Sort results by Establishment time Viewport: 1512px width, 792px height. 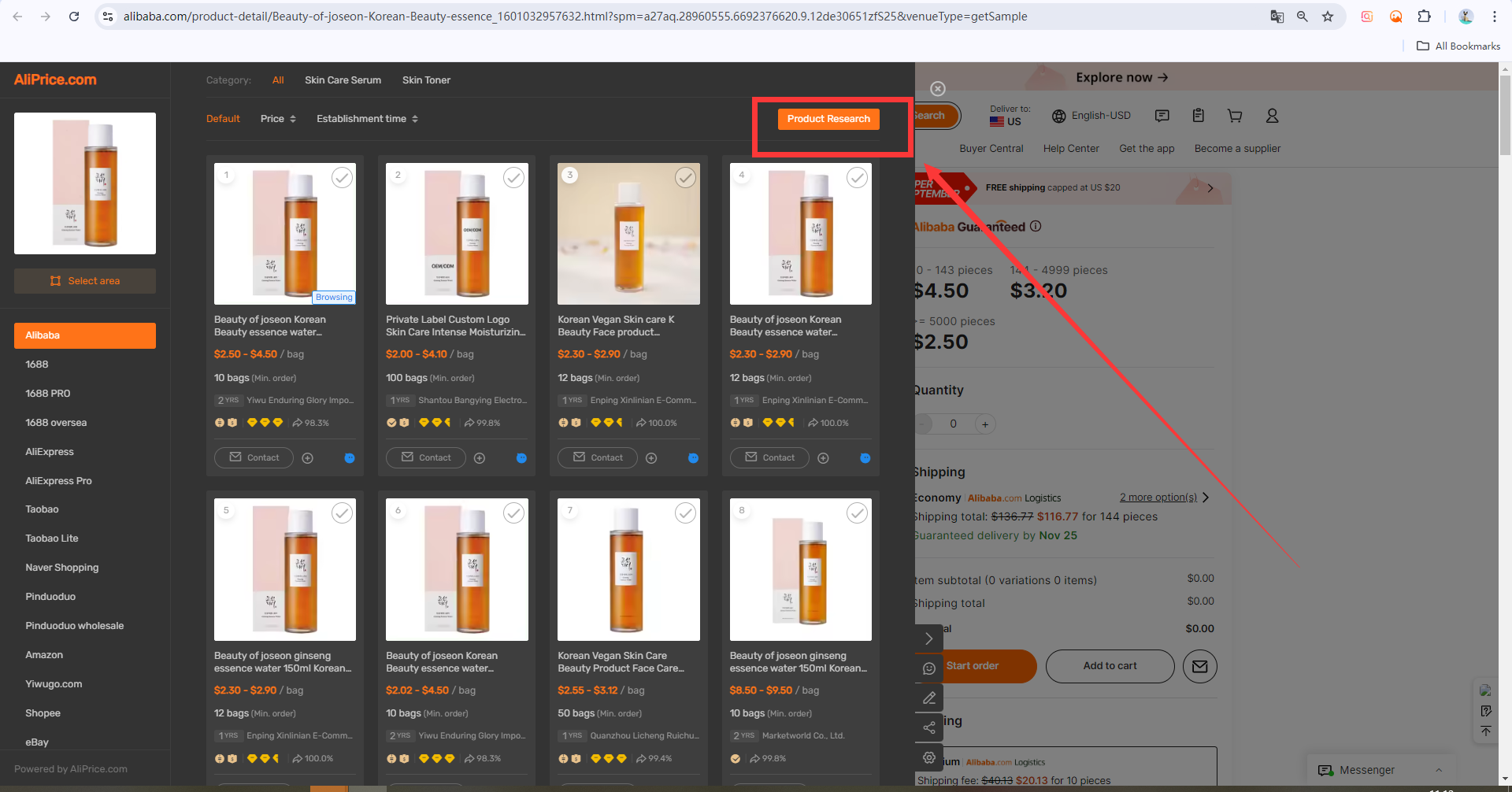click(x=367, y=119)
